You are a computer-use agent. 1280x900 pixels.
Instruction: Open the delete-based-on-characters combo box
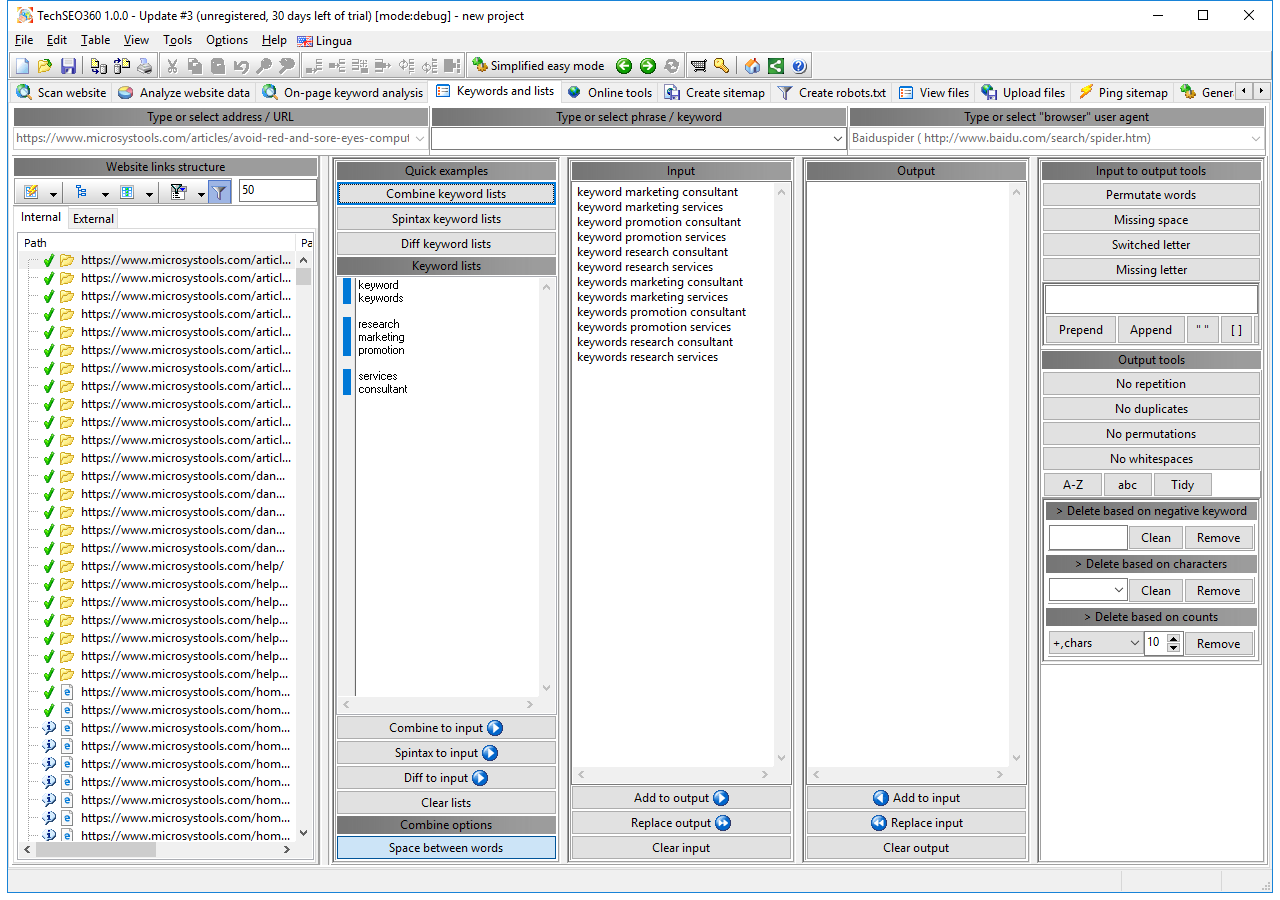(x=1087, y=591)
